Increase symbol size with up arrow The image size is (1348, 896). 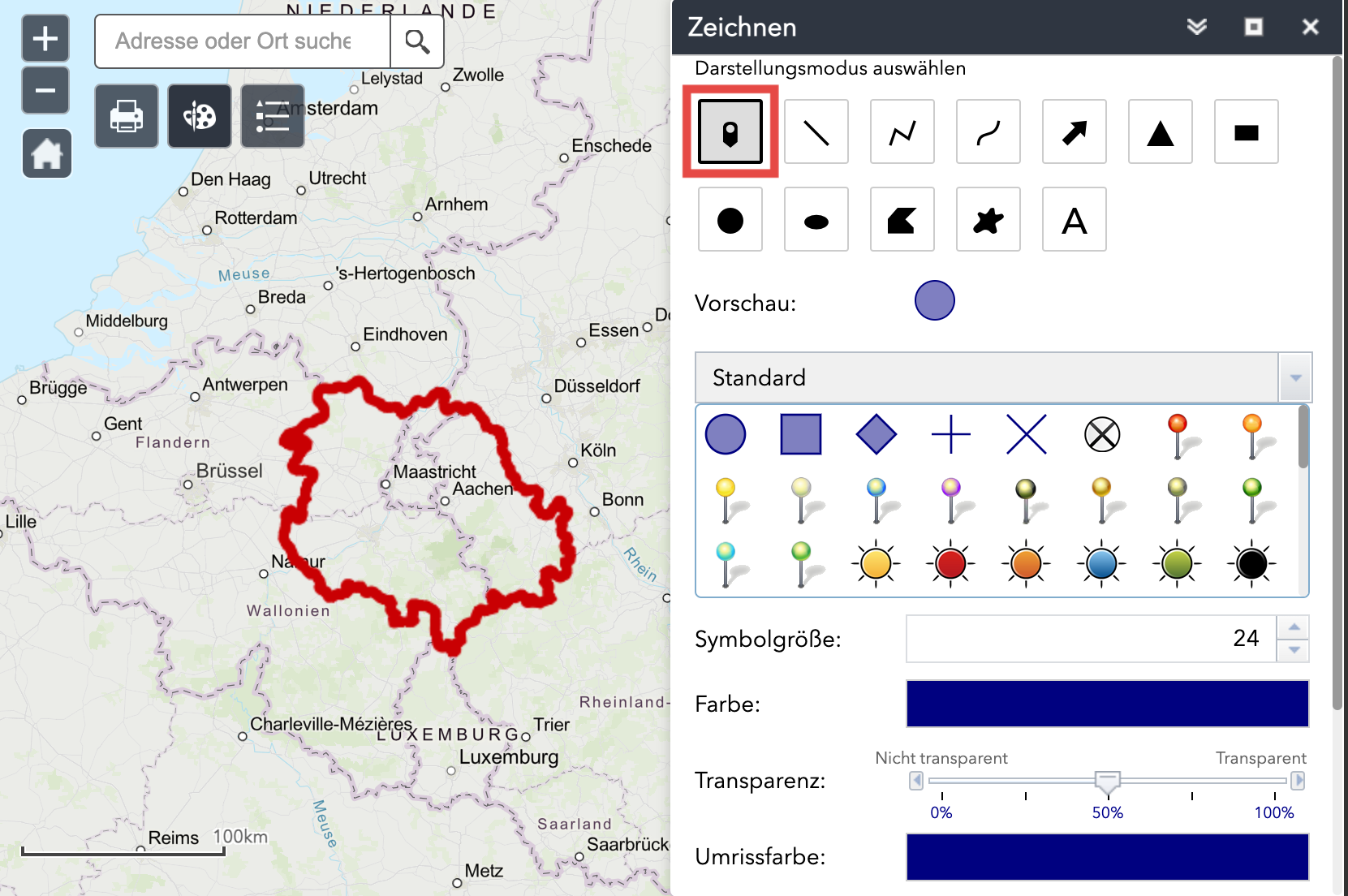(x=1294, y=627)
